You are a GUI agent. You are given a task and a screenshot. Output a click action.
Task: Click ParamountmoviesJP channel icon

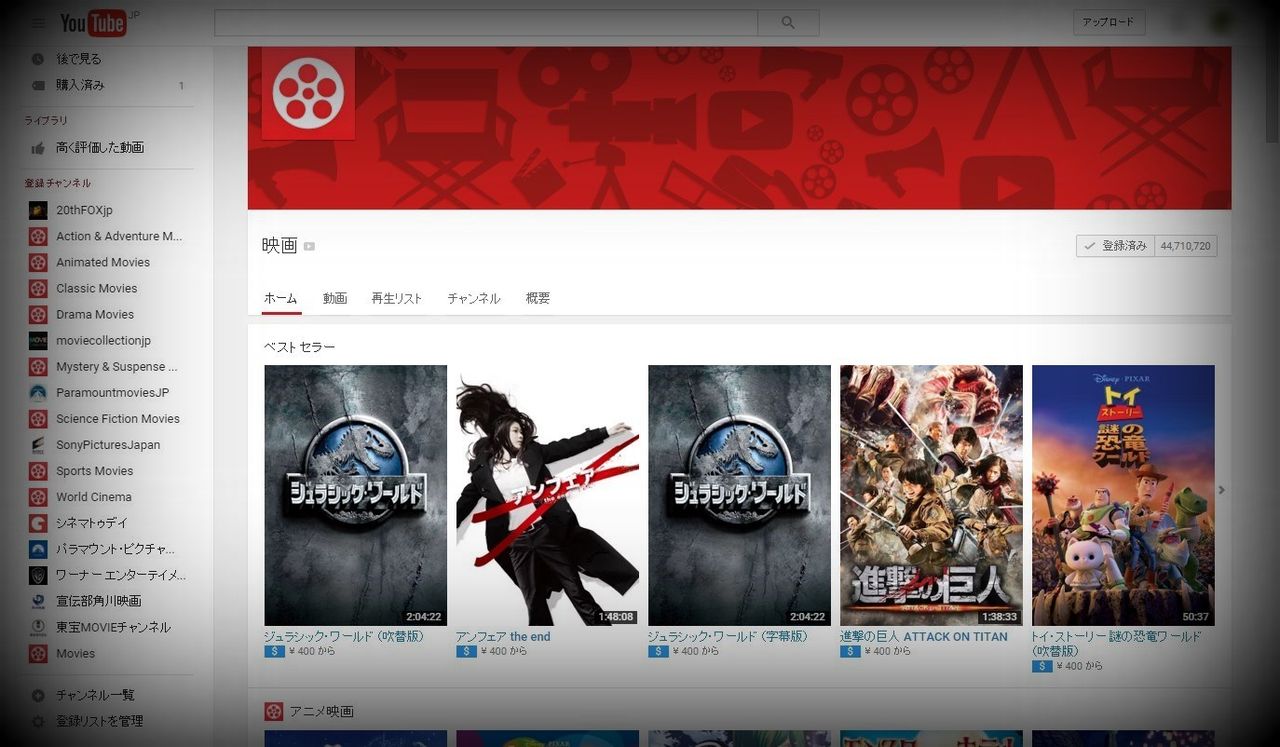coord(38,392)
